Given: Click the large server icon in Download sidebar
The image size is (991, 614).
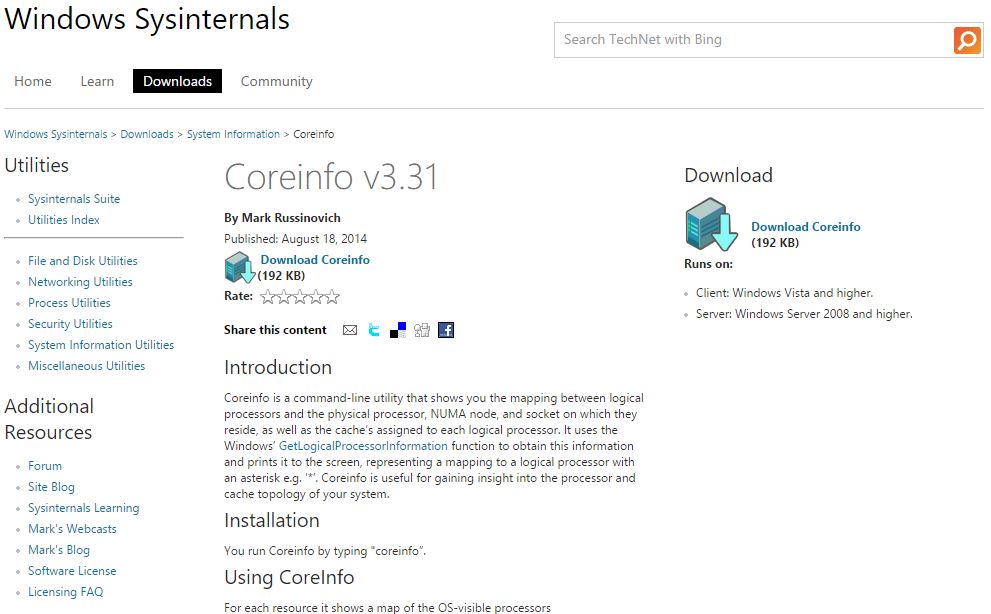Looking at the screenshot, I should coord(712,225).
